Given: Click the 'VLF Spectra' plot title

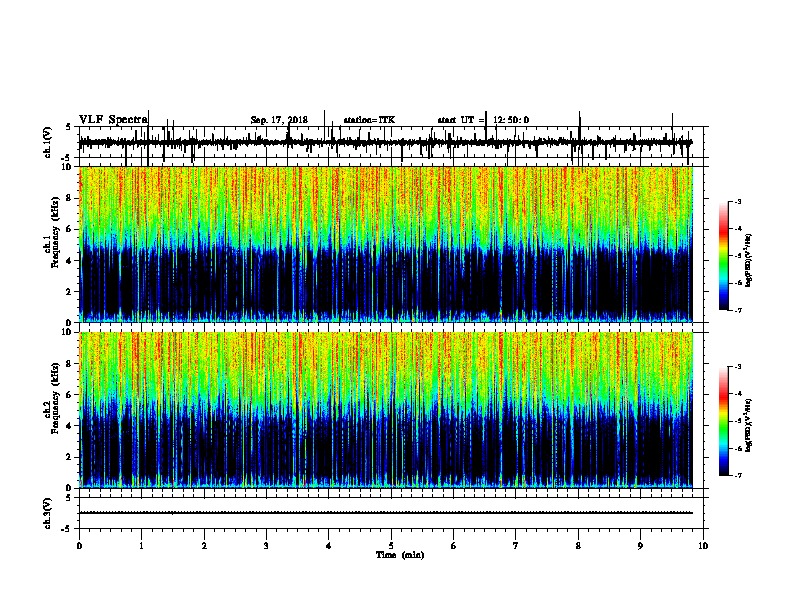Looking at the screenshot, I should tap(113, 120).
